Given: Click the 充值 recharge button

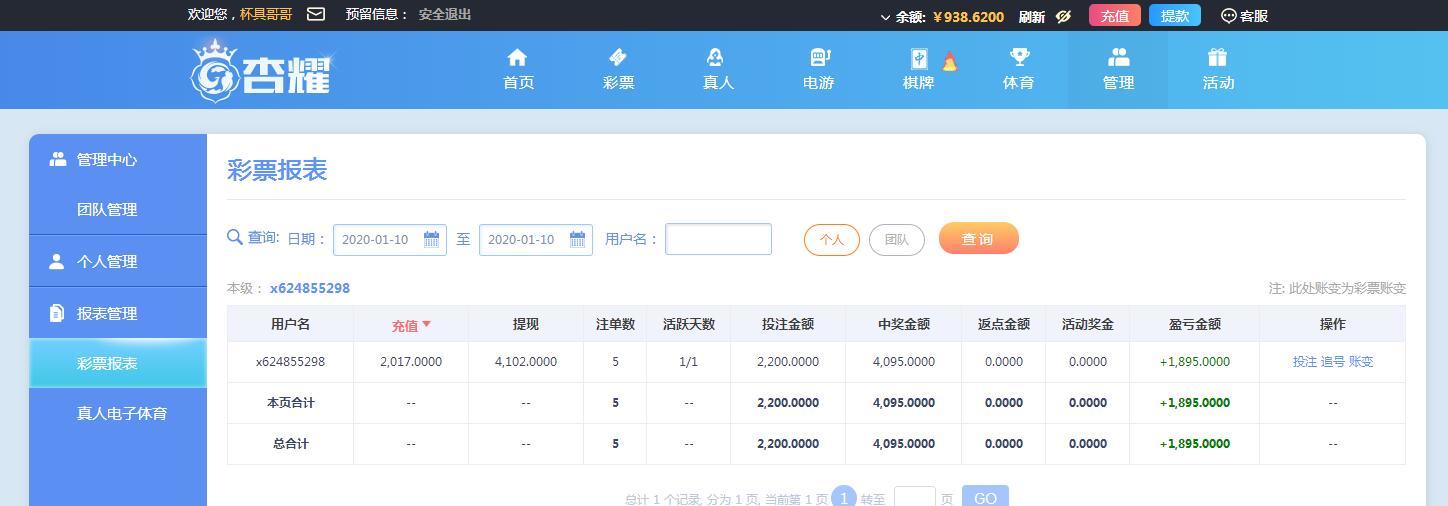Looking at the screenshot, I should point(1115,15).
